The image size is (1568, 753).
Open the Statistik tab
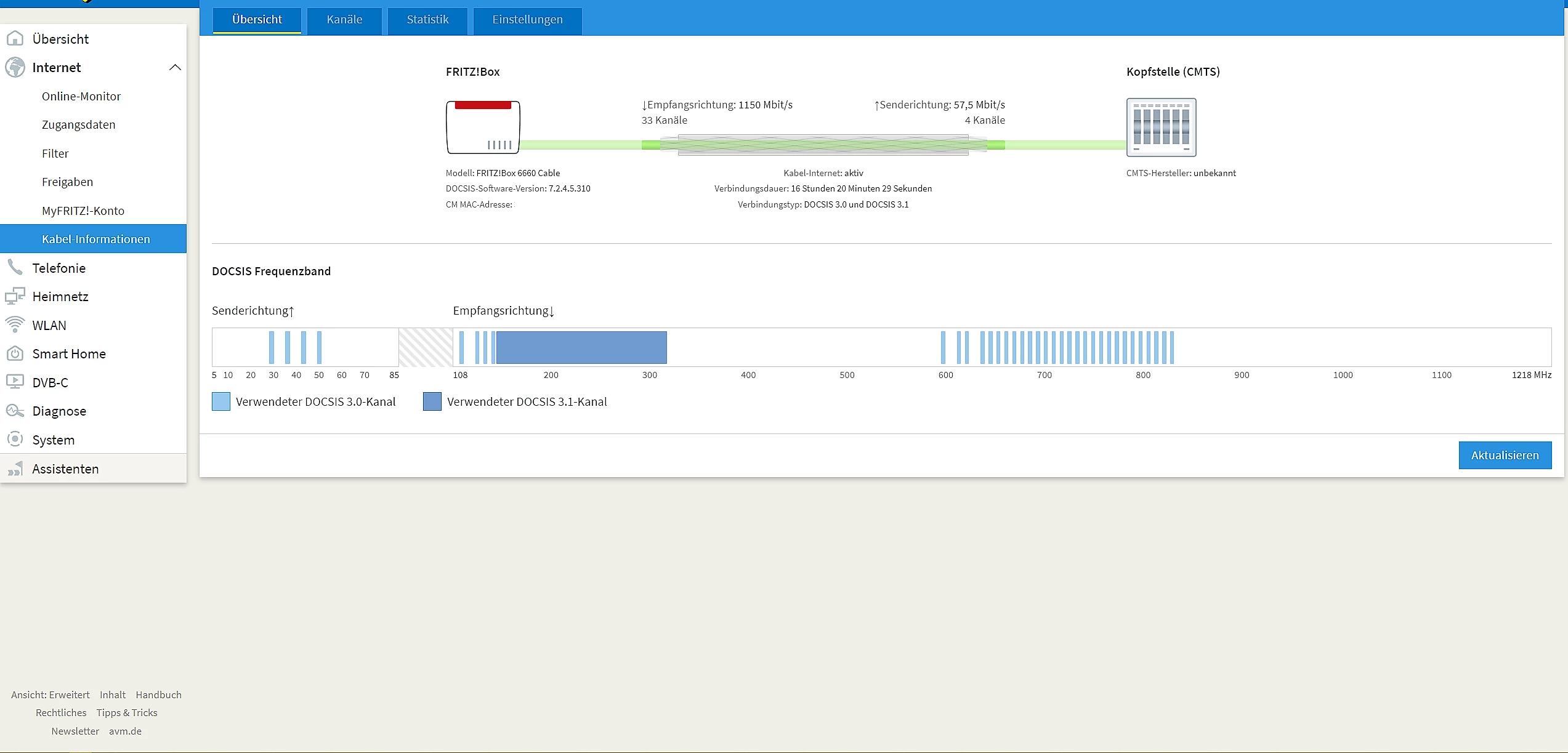427,20
